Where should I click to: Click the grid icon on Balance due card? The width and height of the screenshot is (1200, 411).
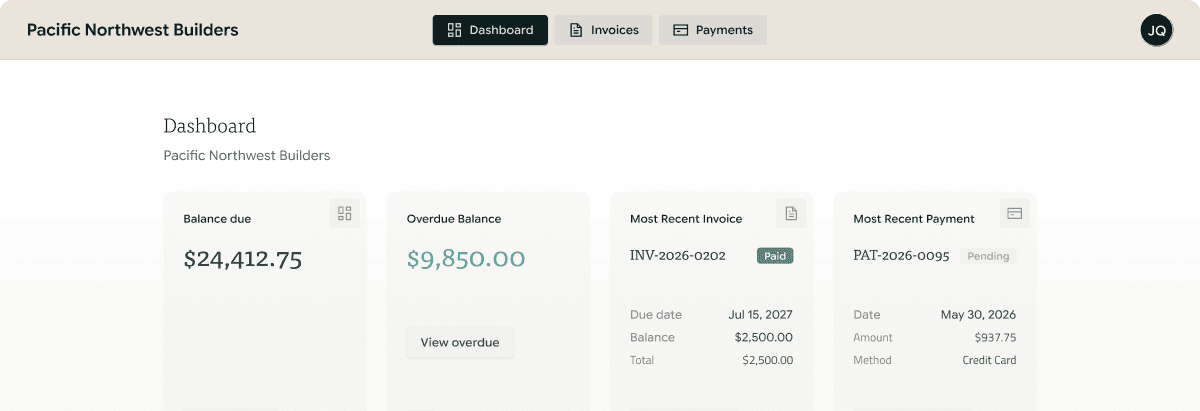pos(345,213)
